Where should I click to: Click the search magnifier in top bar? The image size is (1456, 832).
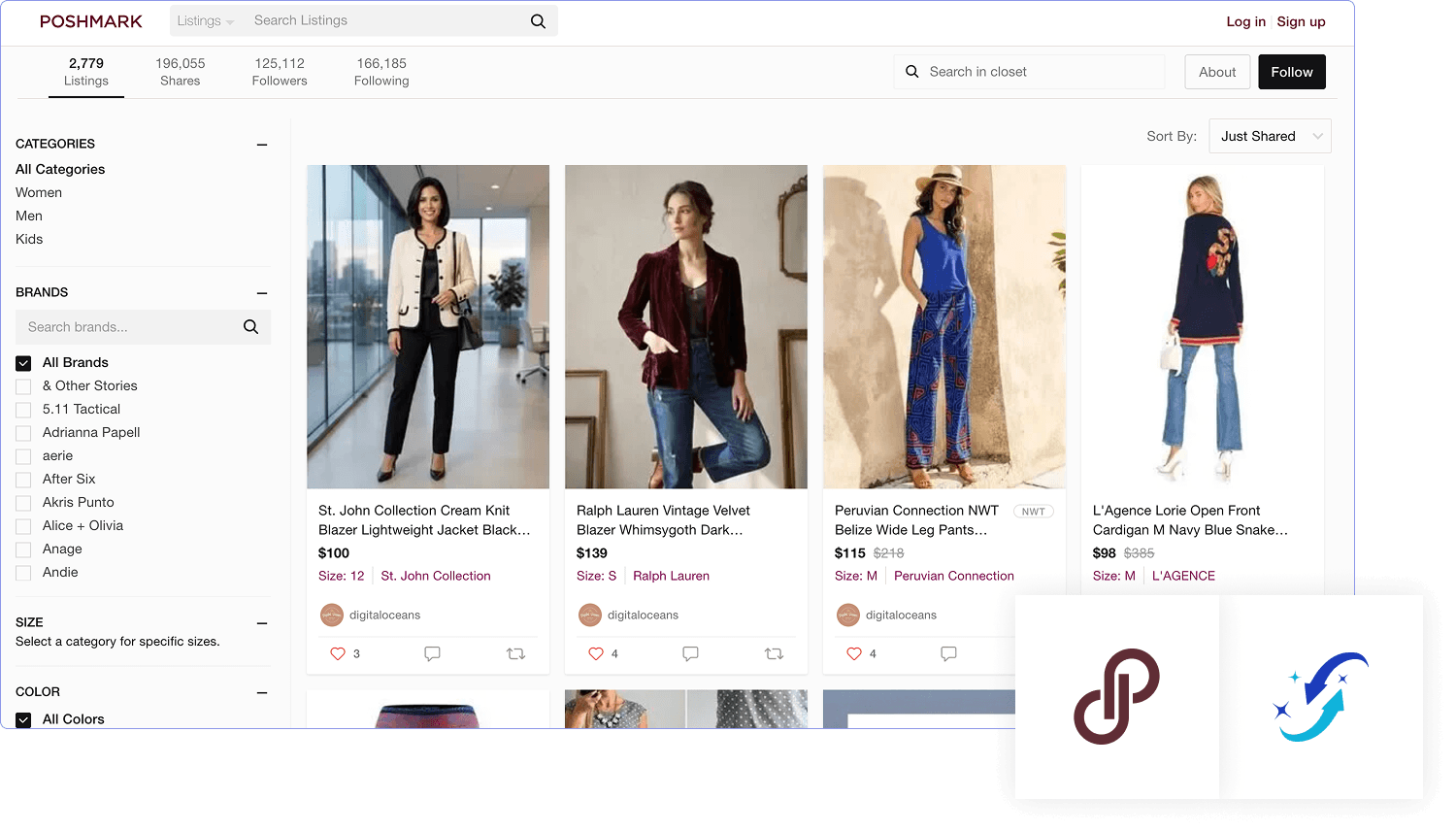(x=538, y=21)
